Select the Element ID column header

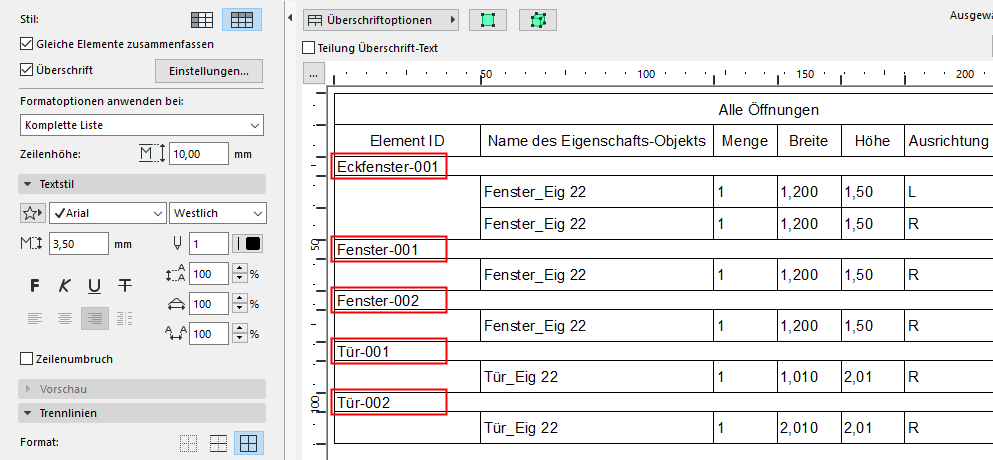pos(407,141)
